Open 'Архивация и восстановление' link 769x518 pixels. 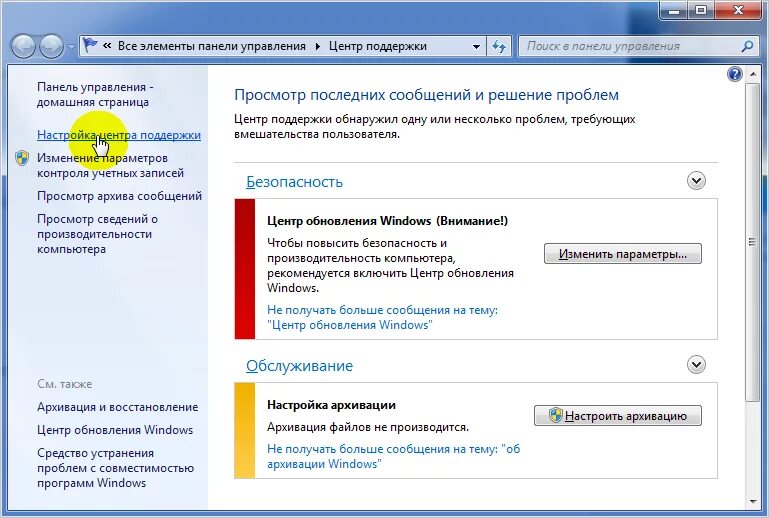coord(118,407)
